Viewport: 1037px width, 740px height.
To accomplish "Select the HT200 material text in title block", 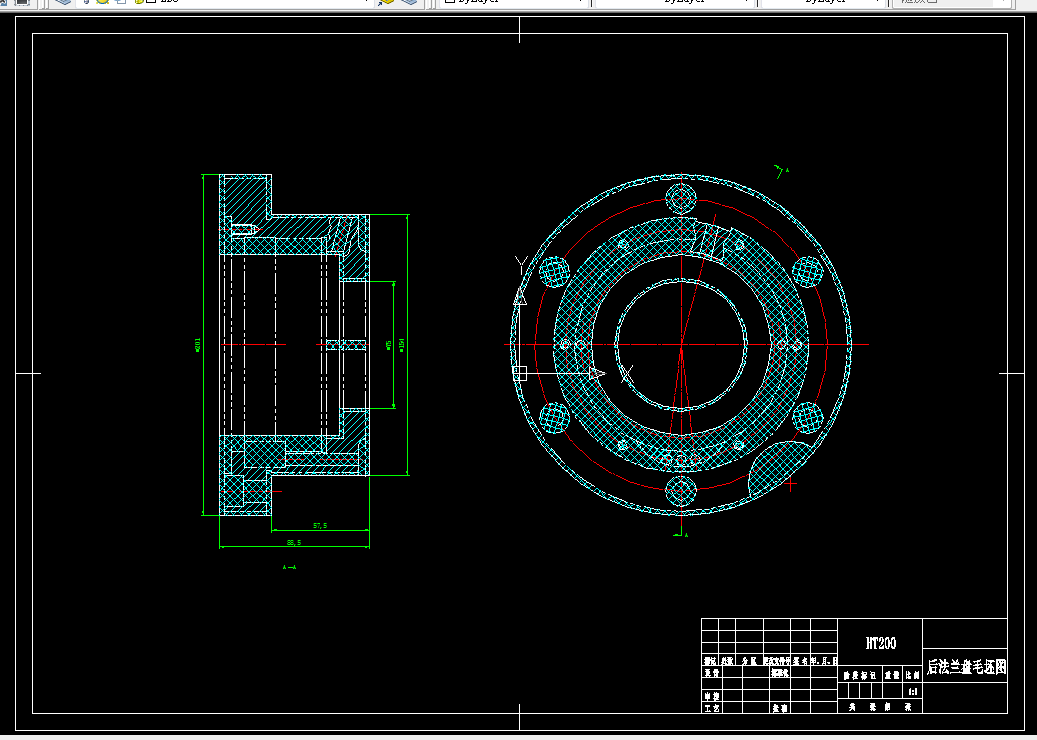I will pos(880,643).
